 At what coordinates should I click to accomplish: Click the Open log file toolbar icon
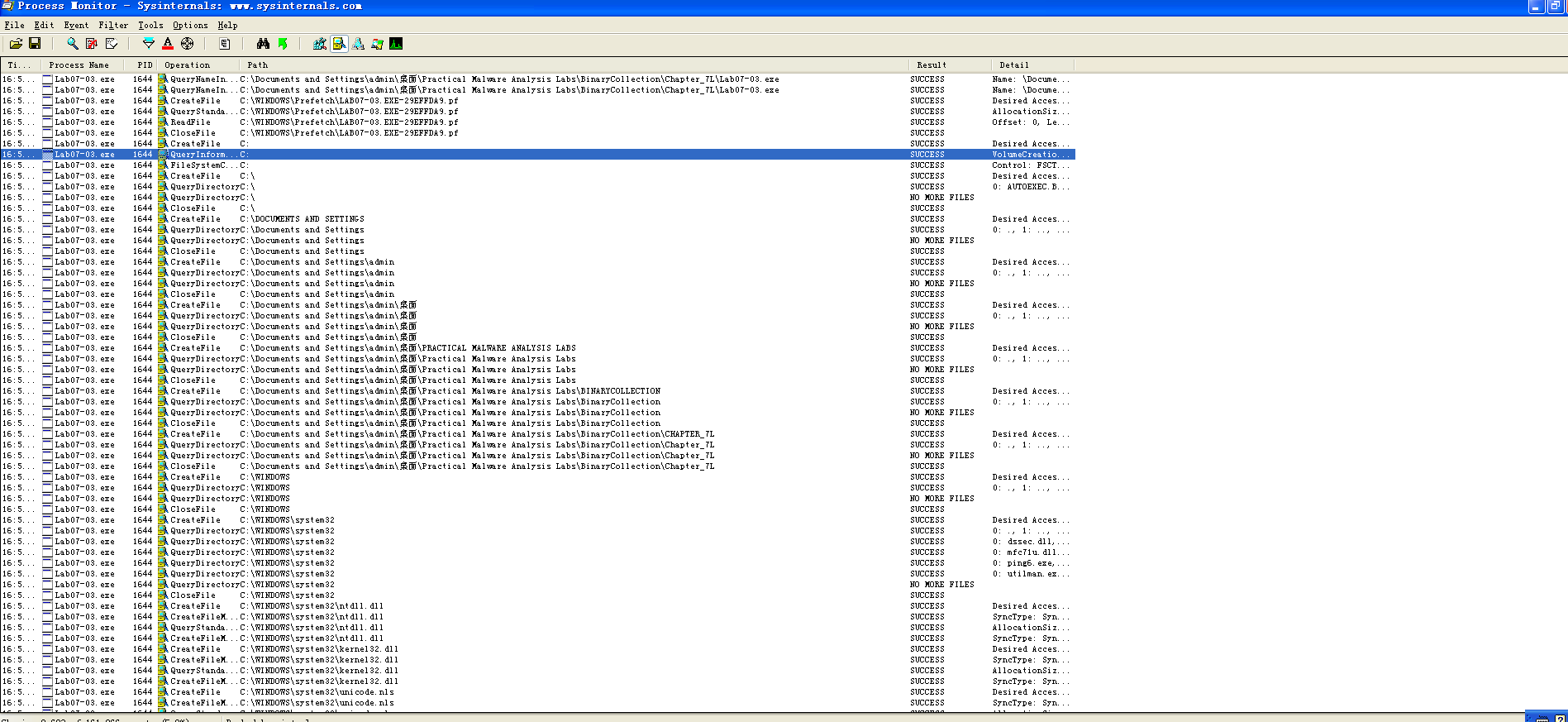pos(16,44)
